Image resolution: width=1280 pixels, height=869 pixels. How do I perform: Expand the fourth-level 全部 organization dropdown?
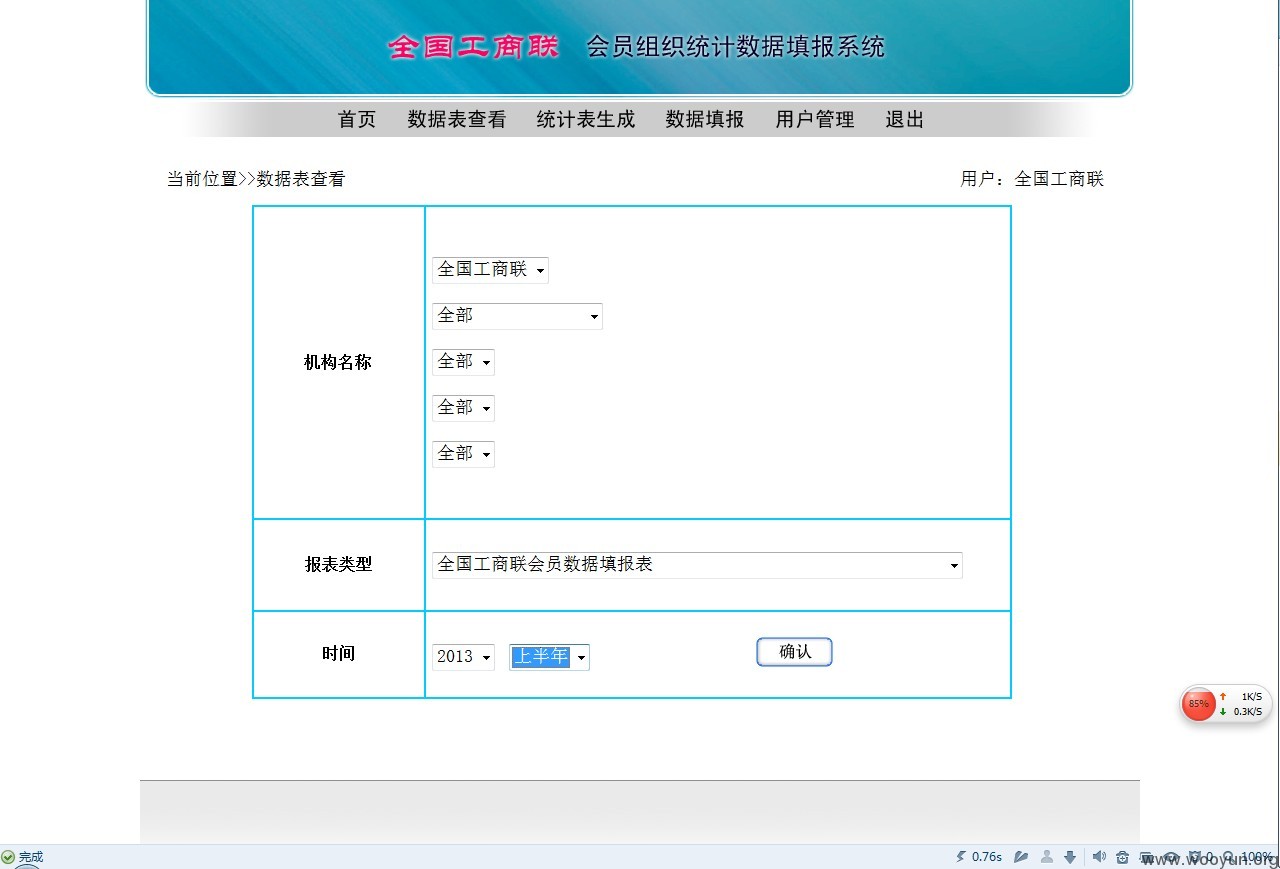(463, 408)
